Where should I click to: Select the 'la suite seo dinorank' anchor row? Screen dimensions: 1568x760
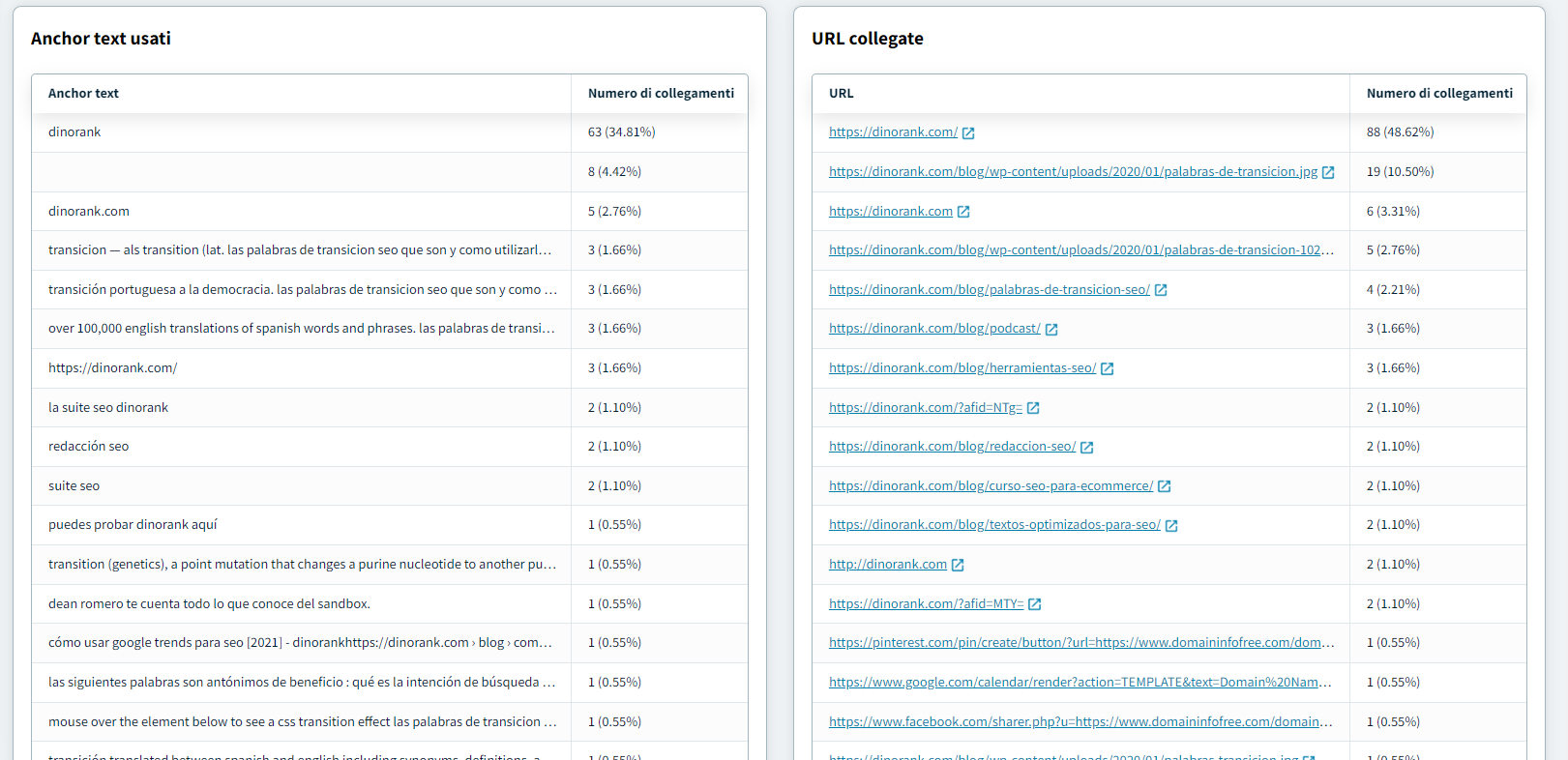click(x=108, y=408)
